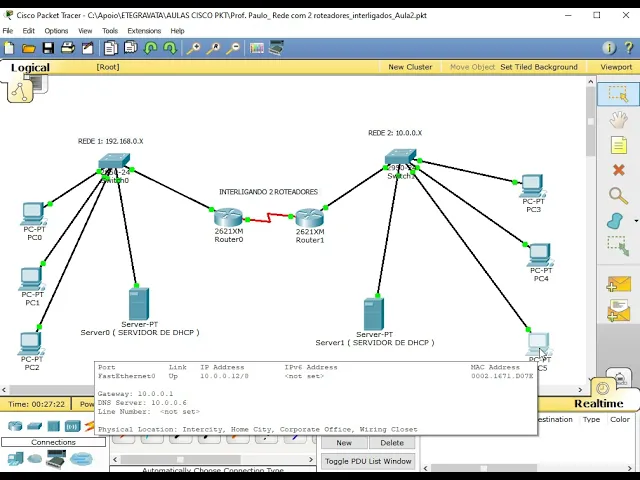Viewport: 640px width, 480px height.
Task: Select the Resize Shape tool
Action: point(618,246)
